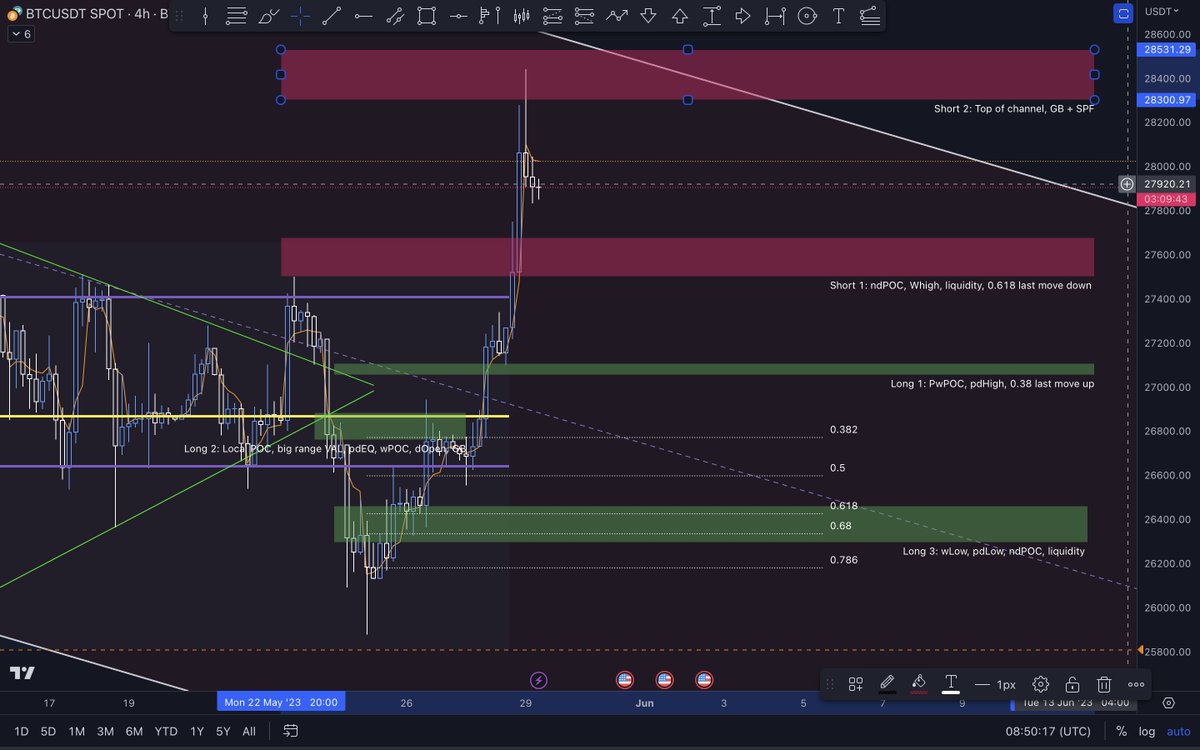
Task: Open the lightning event marker on time axis
Action: click(539, 680)
